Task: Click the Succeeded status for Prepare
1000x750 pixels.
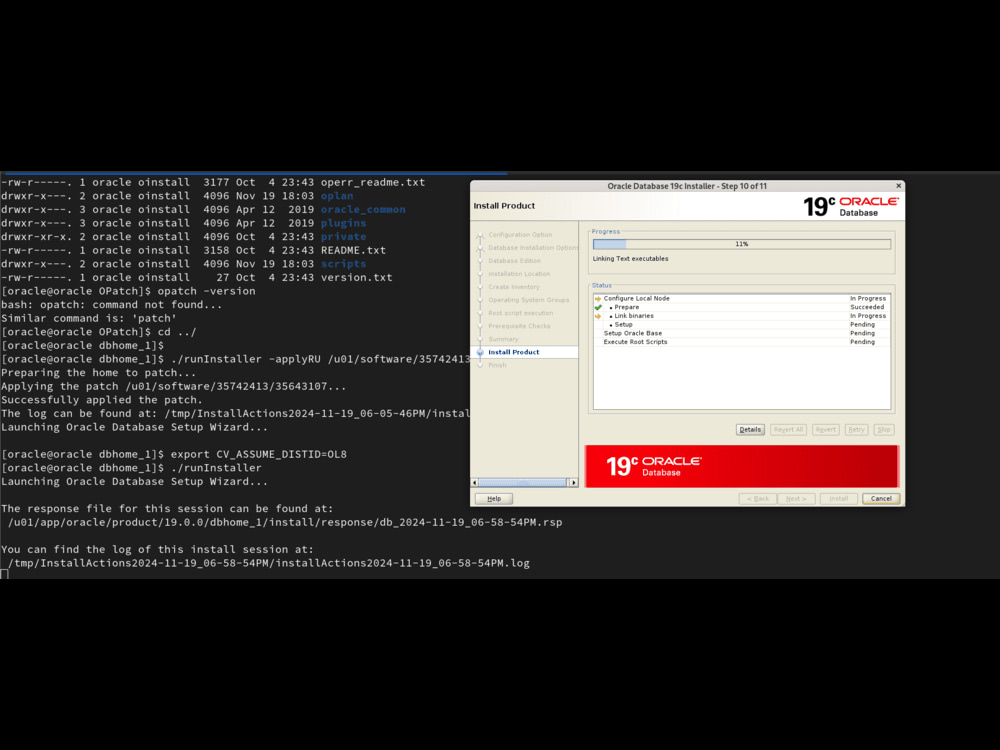Action: click(867, 307)
